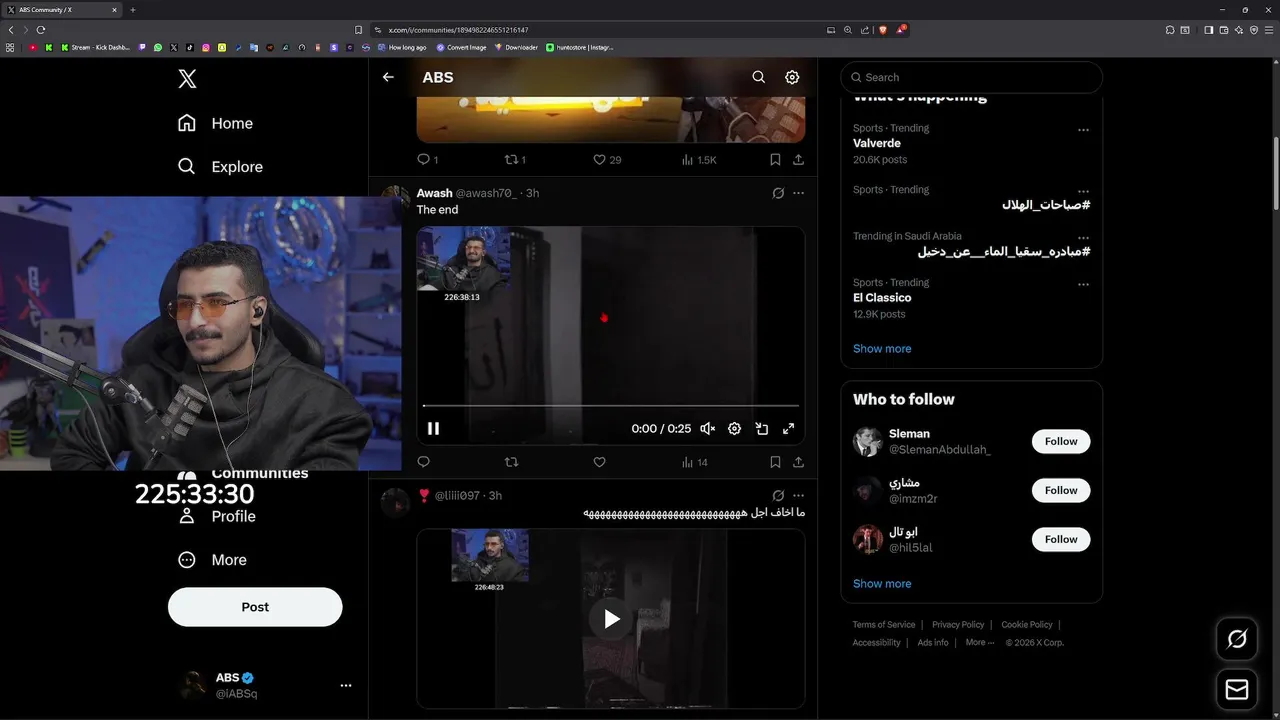Bookmark Awash's 'The end' post
Viewport: 1280px width, 720px height.
pyautogui.click(x=775, y=462)
